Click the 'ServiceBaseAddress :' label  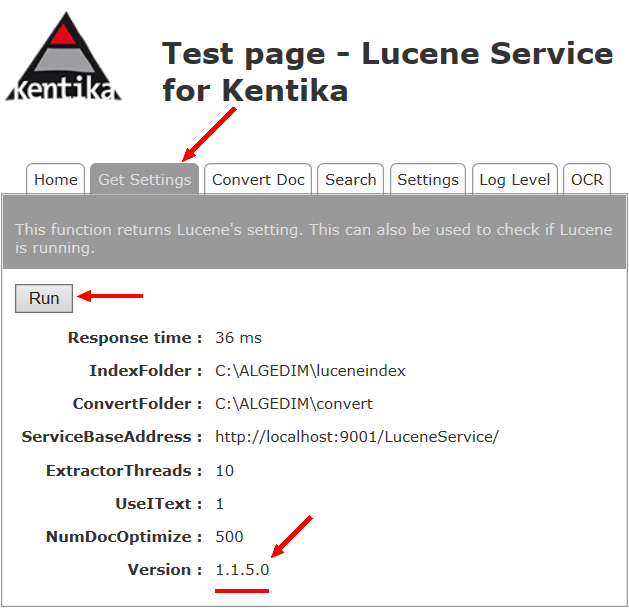(112, 436)
